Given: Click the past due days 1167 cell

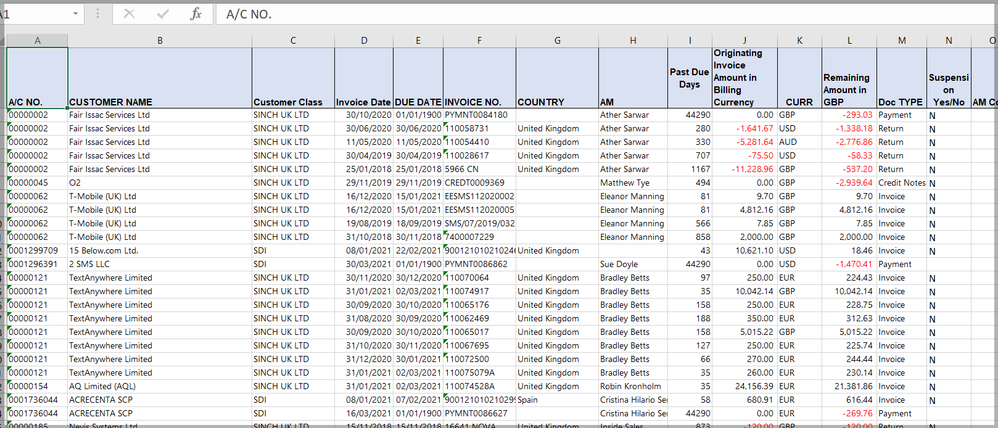Looking at the screenshot, I should [x=690, y=169].
